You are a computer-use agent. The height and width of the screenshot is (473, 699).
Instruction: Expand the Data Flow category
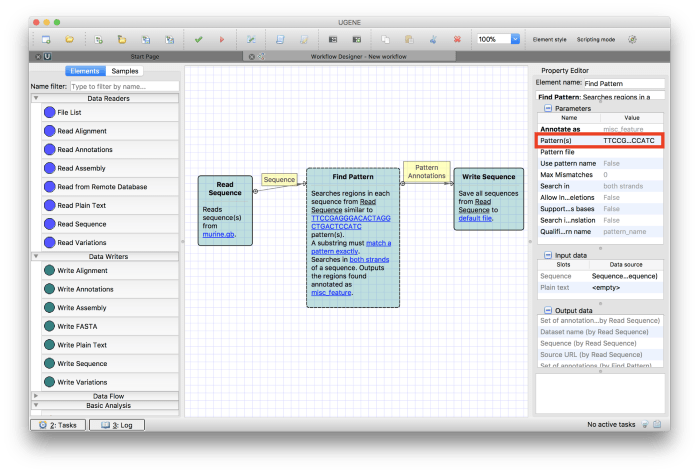pyautogui.click(x=36, y=396)
